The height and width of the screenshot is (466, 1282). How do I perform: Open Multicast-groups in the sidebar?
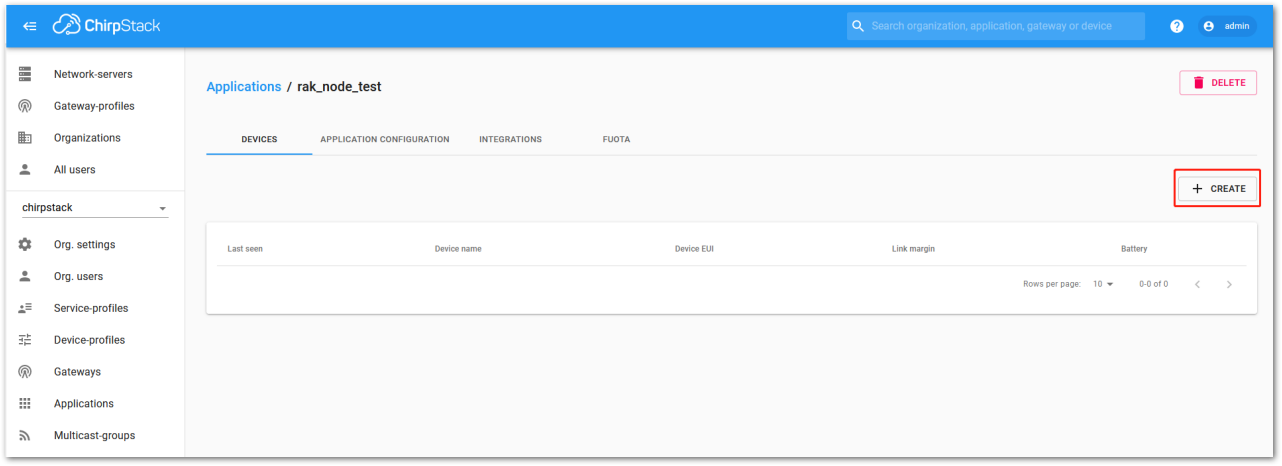[x=95, y=436]
